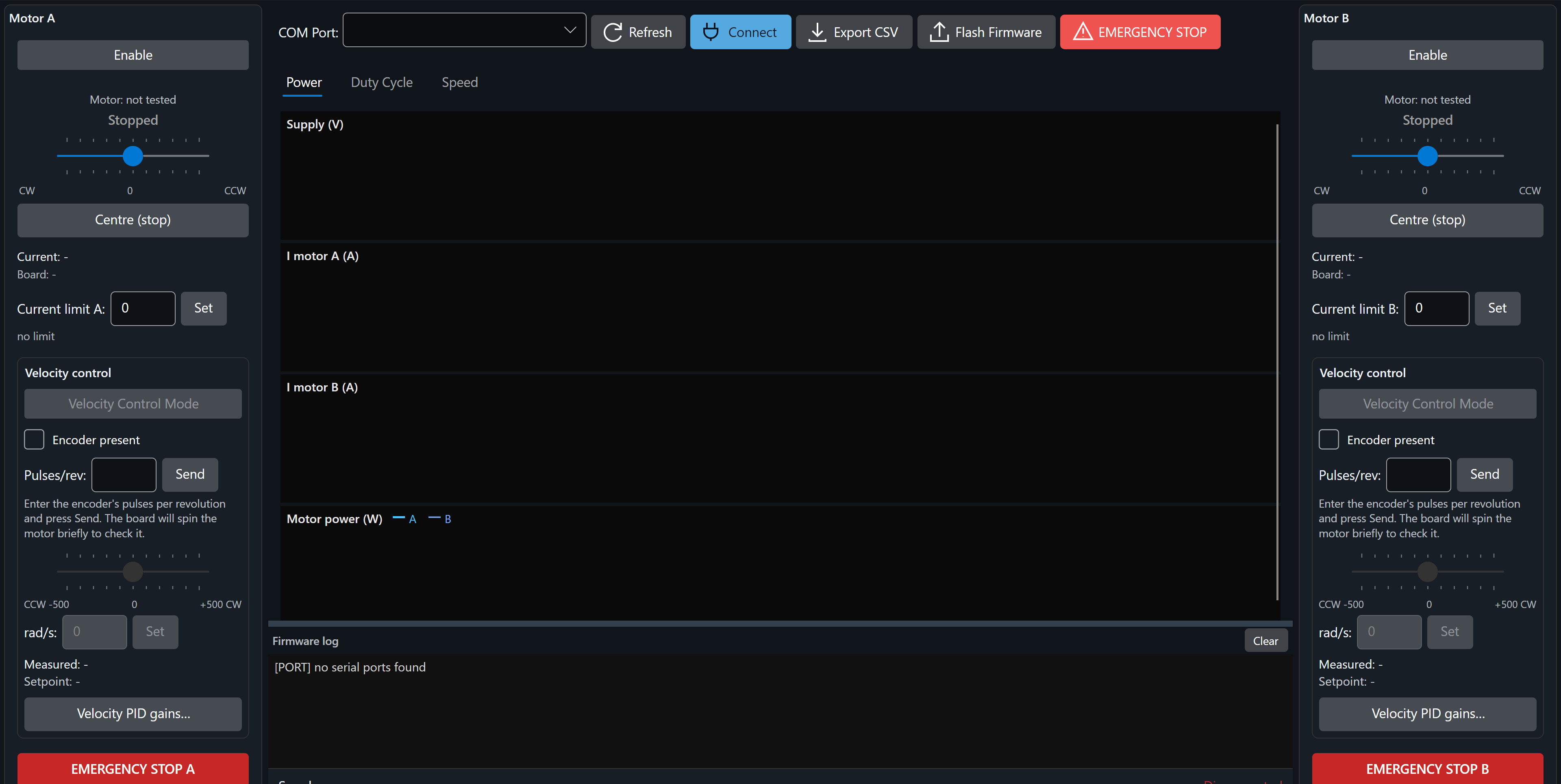Click the warning triangle on EMERGENCY STOP
The height and width of the screenshot is (784, 1561).
pos(1082,32)
